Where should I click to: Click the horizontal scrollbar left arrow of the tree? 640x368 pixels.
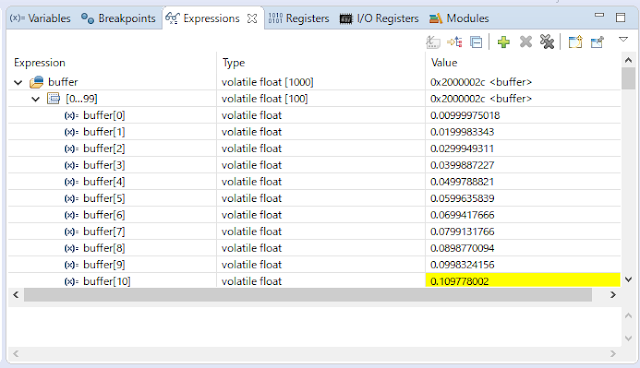point(16,295)
